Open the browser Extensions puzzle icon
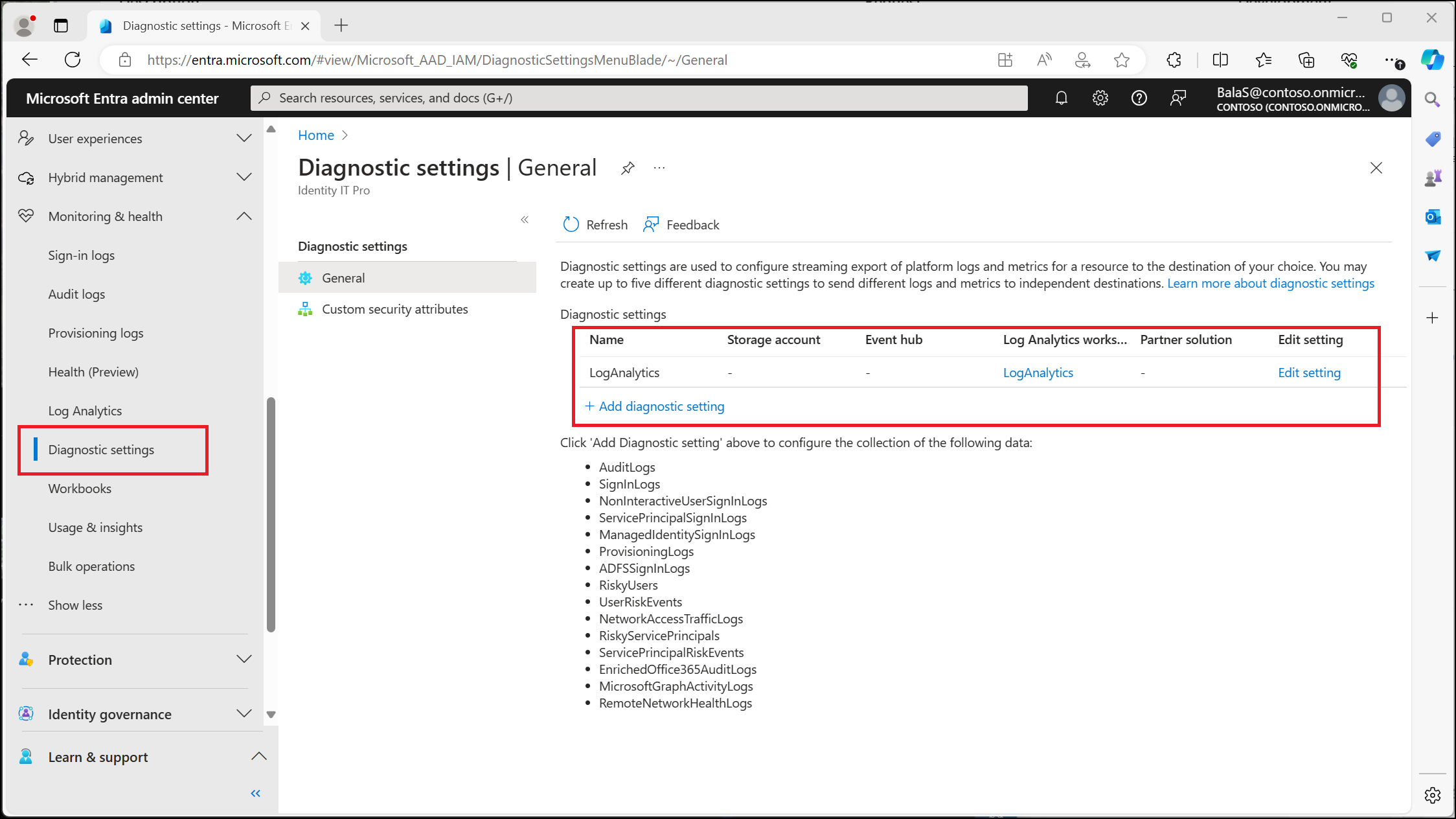Image resolution: width=1456 pixels, height=819 pixels. tap(1174, 60)
